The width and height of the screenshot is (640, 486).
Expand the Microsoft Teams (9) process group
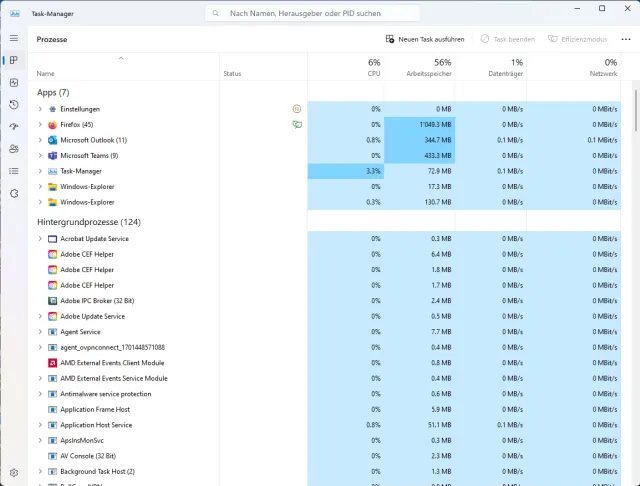click(40, 156)
